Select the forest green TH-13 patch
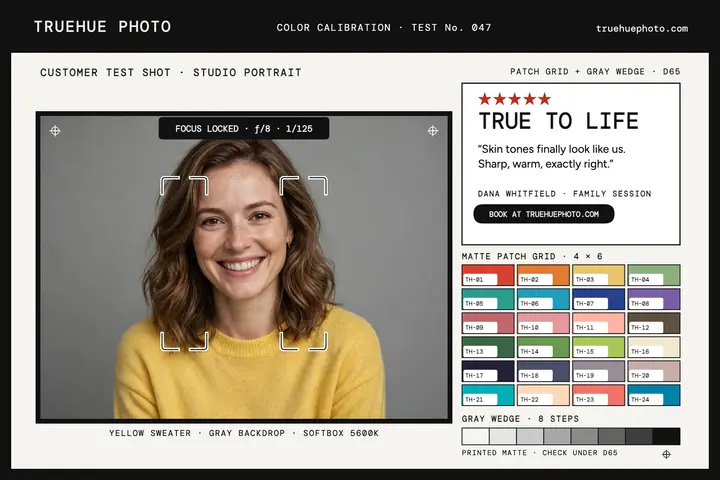Screen dimensions: 720x480 tap(488, 347)
